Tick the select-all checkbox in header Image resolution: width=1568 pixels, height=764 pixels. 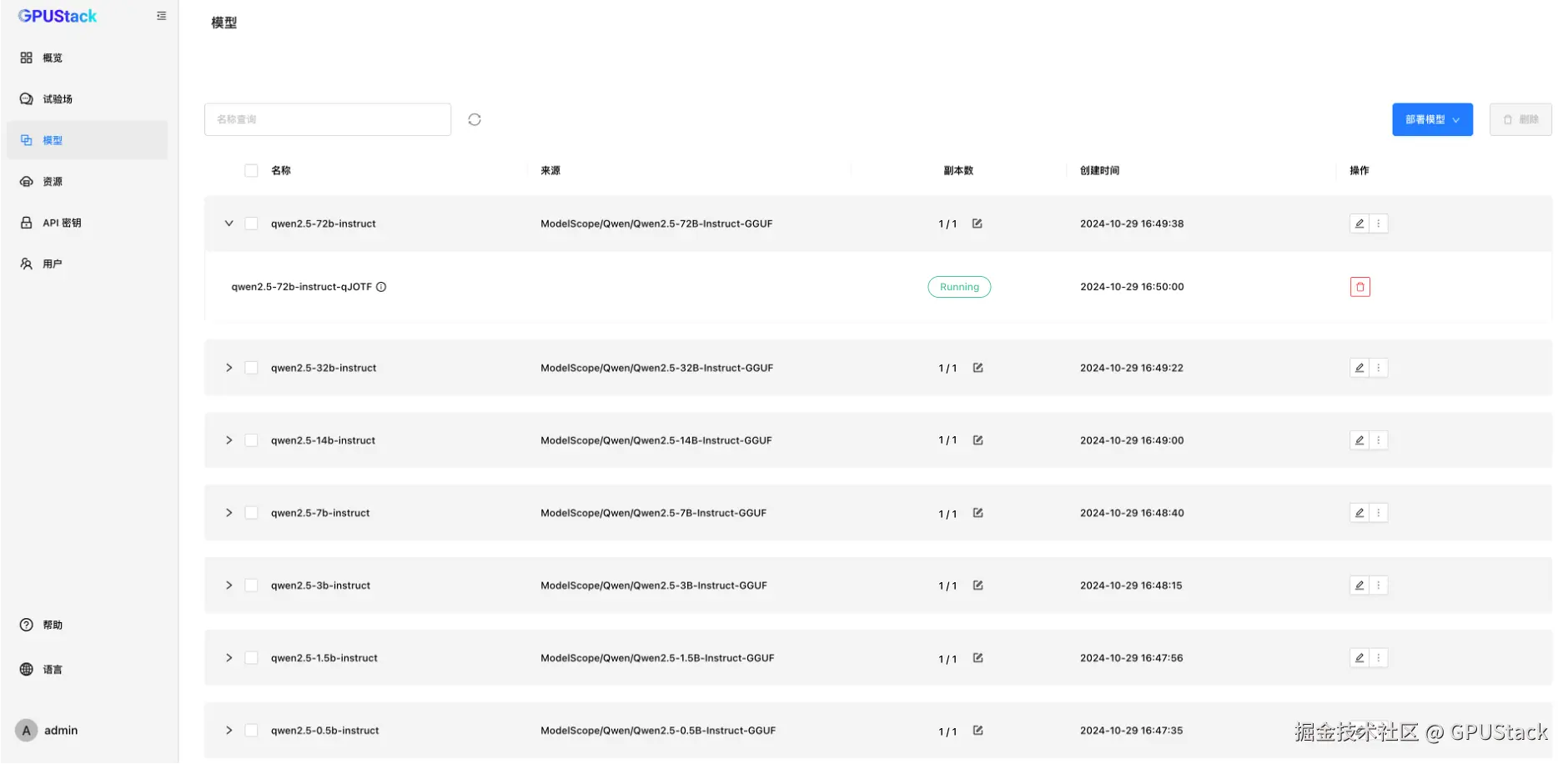251,170
